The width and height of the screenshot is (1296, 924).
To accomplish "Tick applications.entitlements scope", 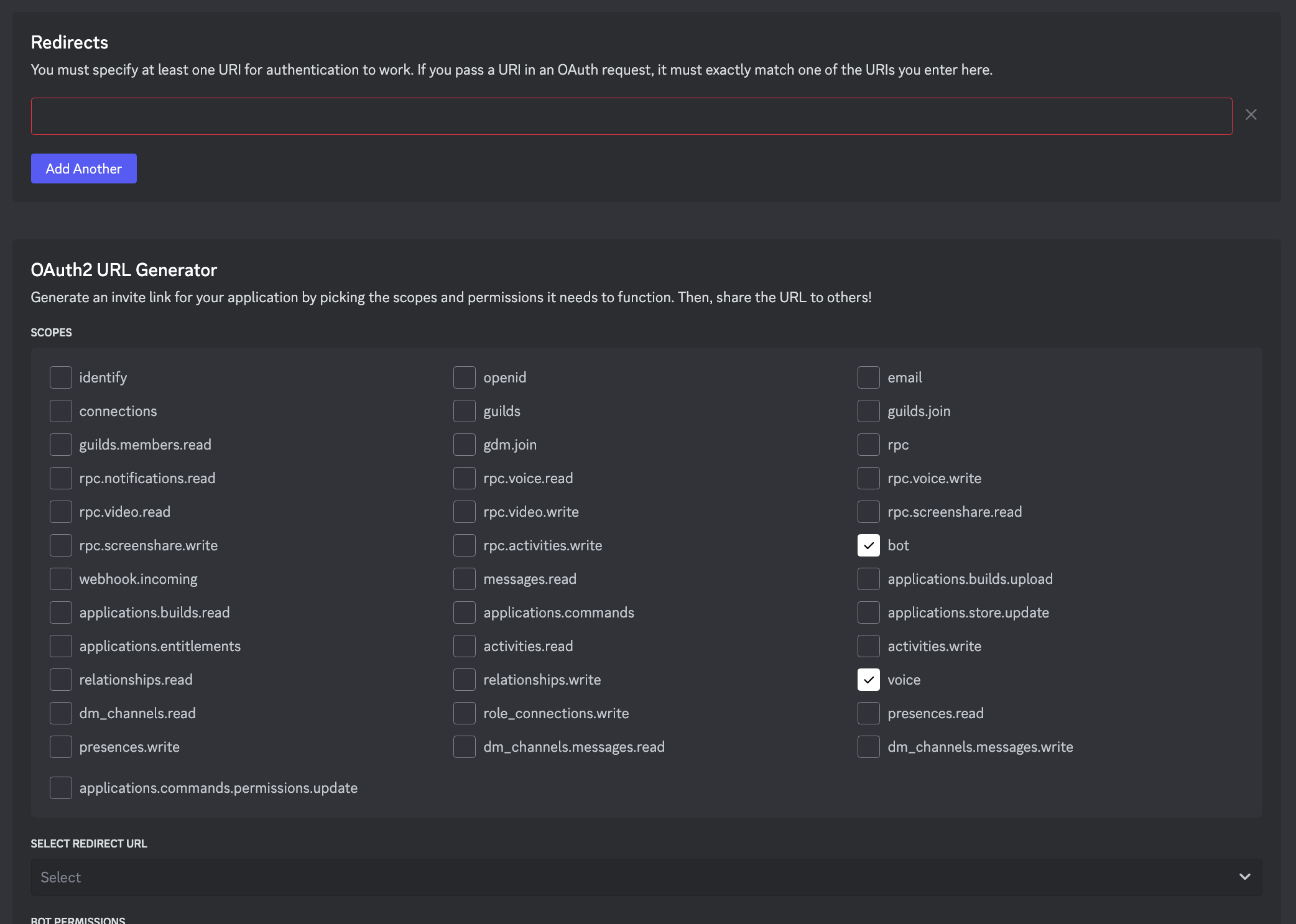I will point(61,646).
